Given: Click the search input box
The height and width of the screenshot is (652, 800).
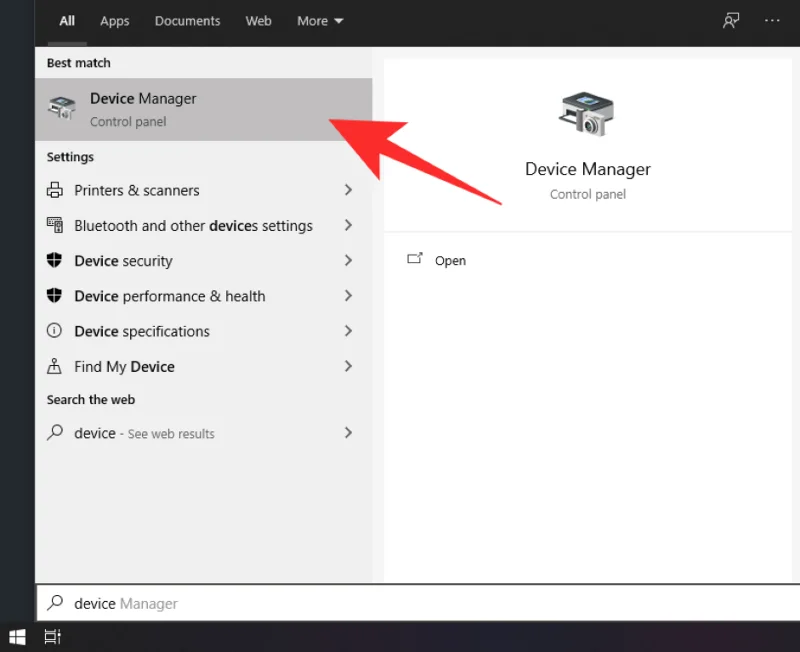Looking at the screenshot, I should [x=400, y=603].
